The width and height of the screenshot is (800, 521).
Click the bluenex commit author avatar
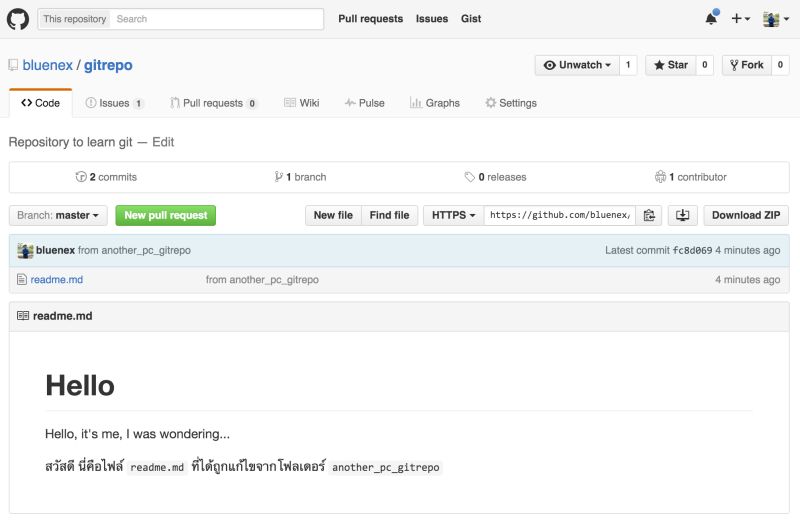[25, 251]
